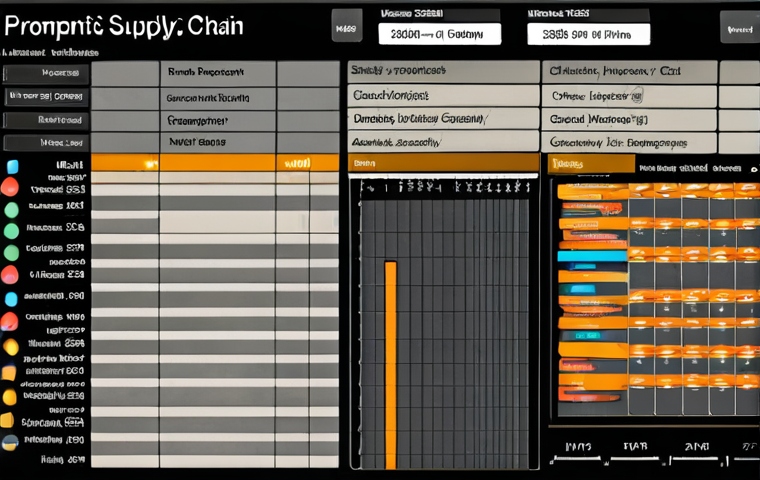Click the small dark gray button beside the title
The image size is (760, 480).
347,26
